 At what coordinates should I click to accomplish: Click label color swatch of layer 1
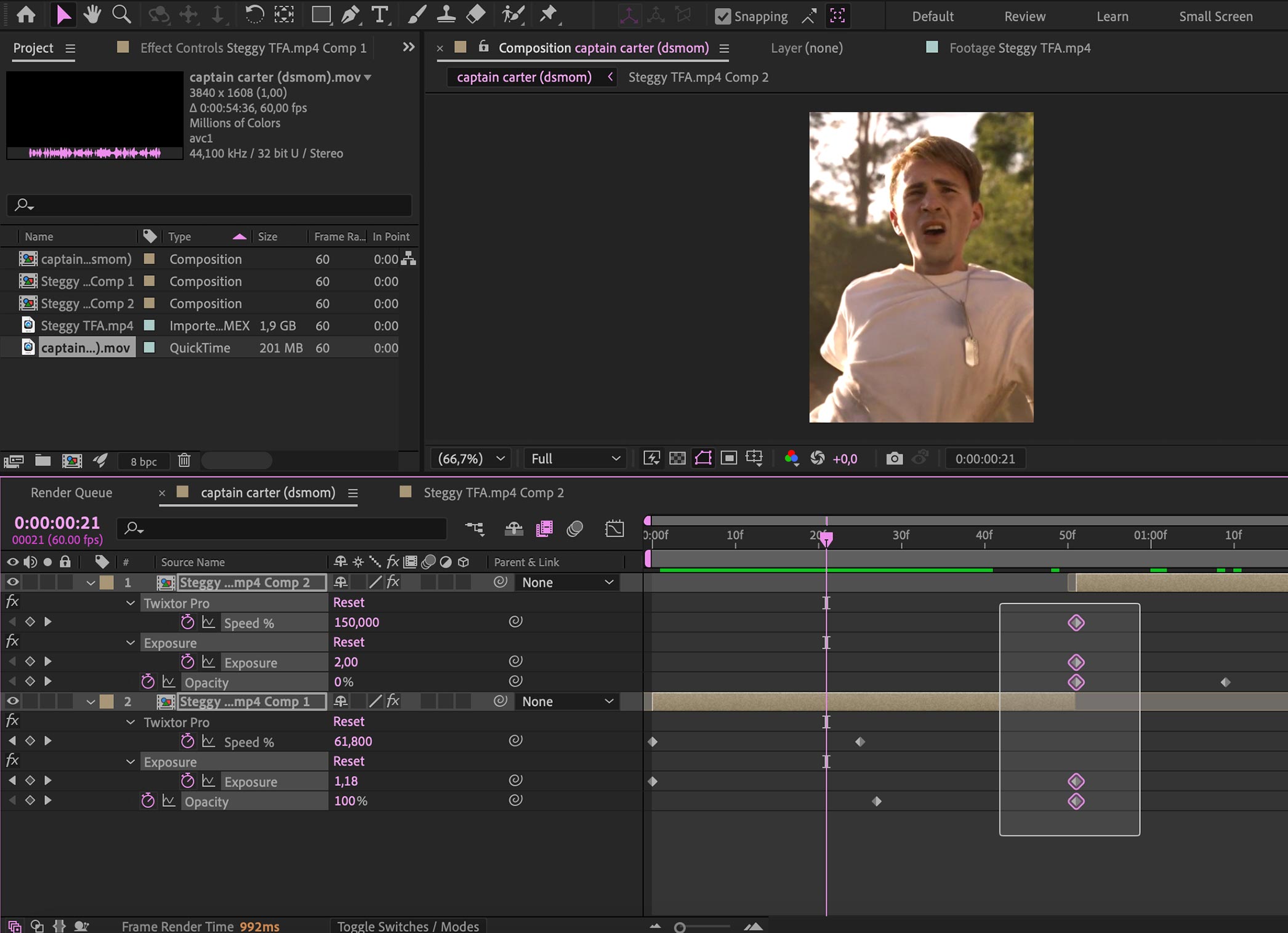107,582
